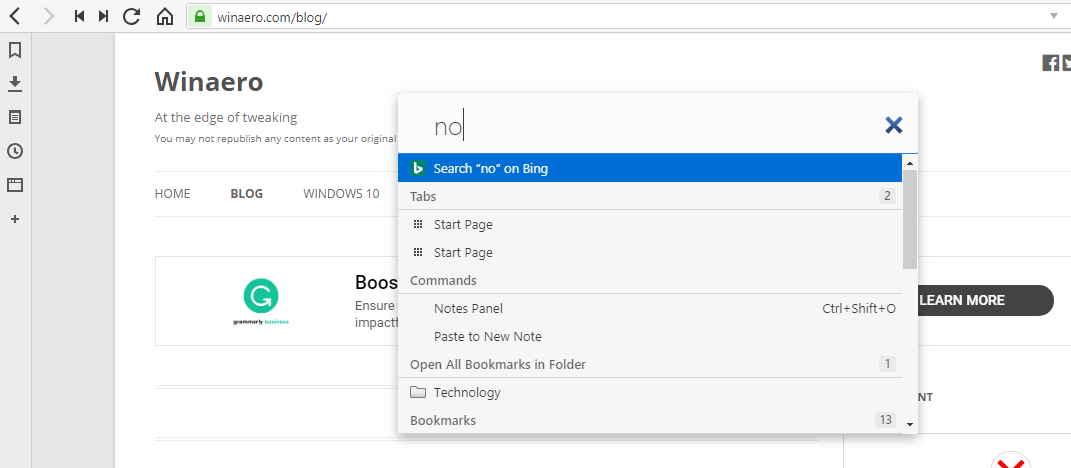The image size is (1071, 468).
Task: Open the WINDOWS 10 menu link
Action: pos(341,193)
